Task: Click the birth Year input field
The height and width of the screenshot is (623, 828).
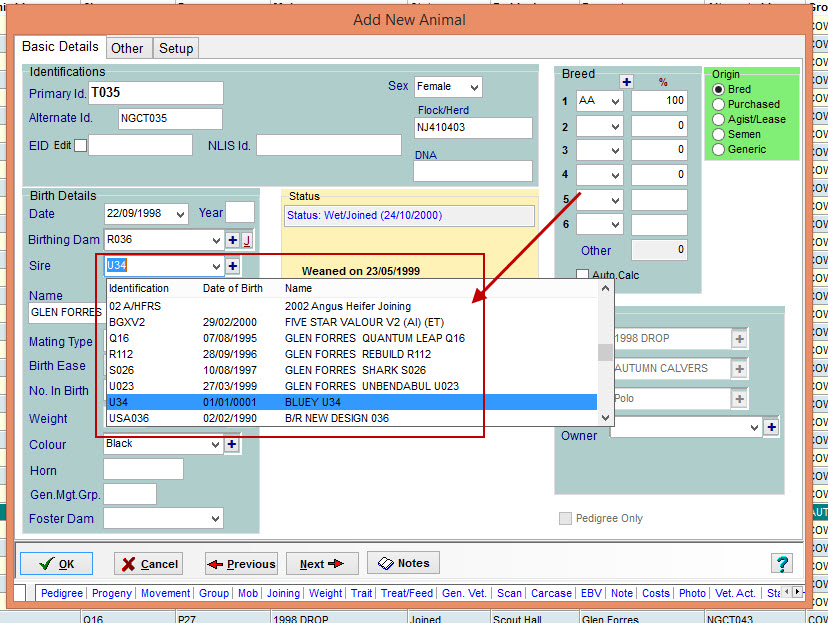Action: pyautogui.click(x=240, y=212)
